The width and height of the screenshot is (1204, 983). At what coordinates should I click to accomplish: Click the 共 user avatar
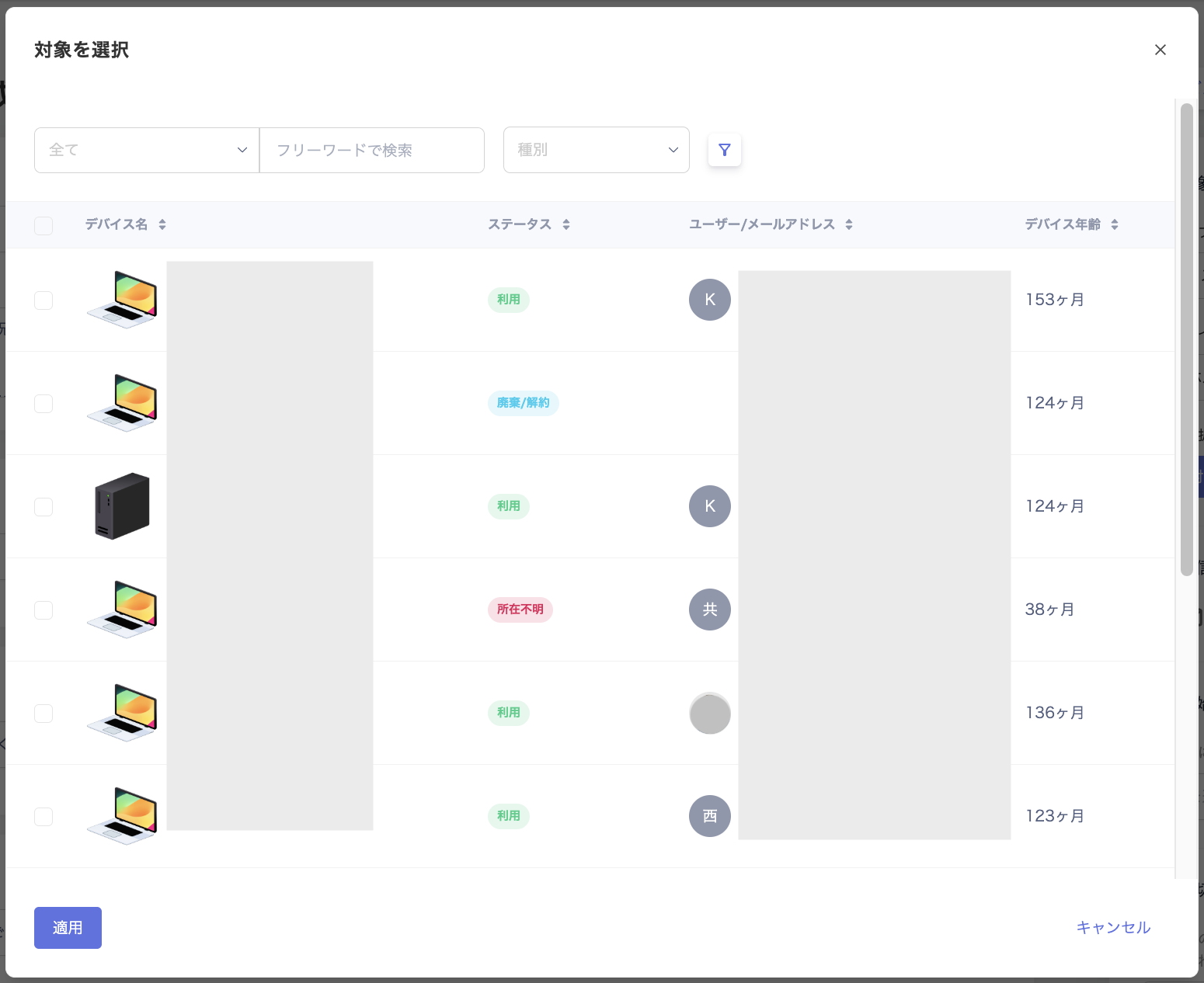pyautogui.click(x=710, y=610)
